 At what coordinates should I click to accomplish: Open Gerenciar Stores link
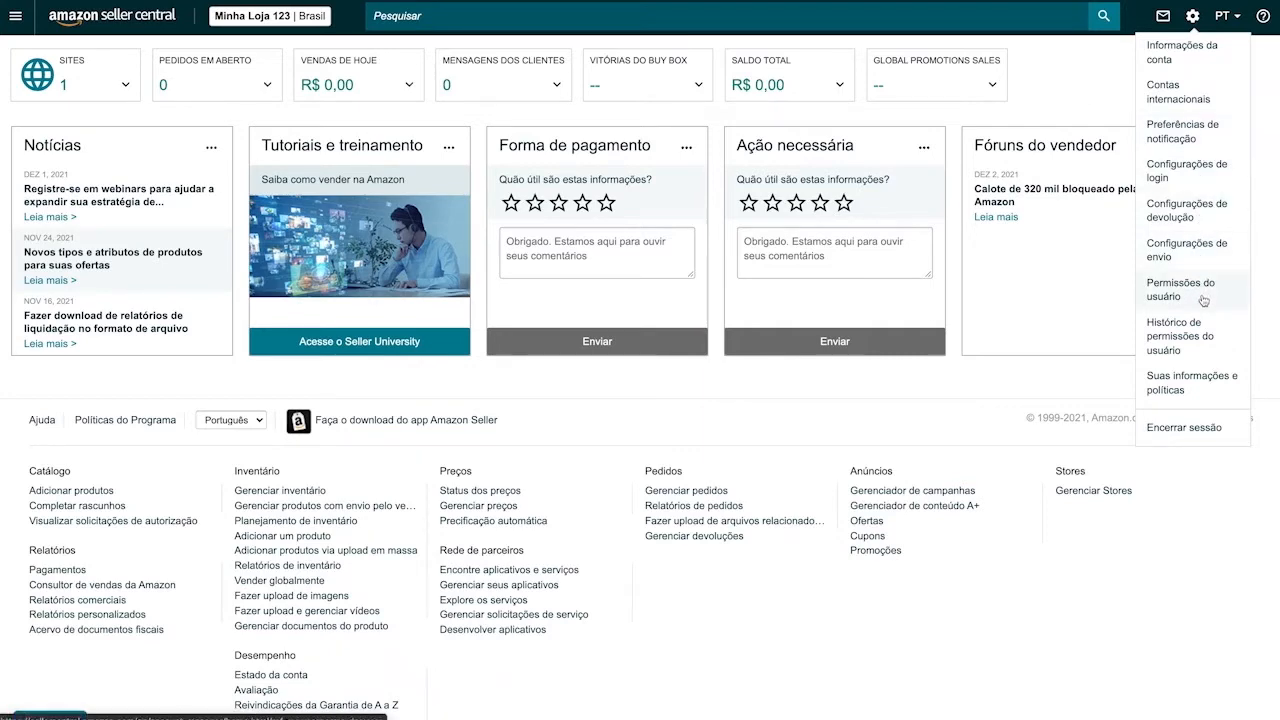pyautogui.click(x=1094, y=491)
